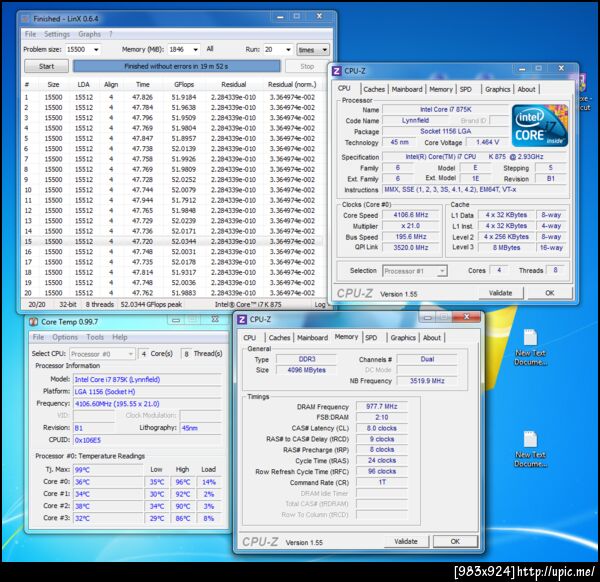Open the upper New Text Document desktop icon
This screenshot has height=582, width=600.
(x=530, y=347)
